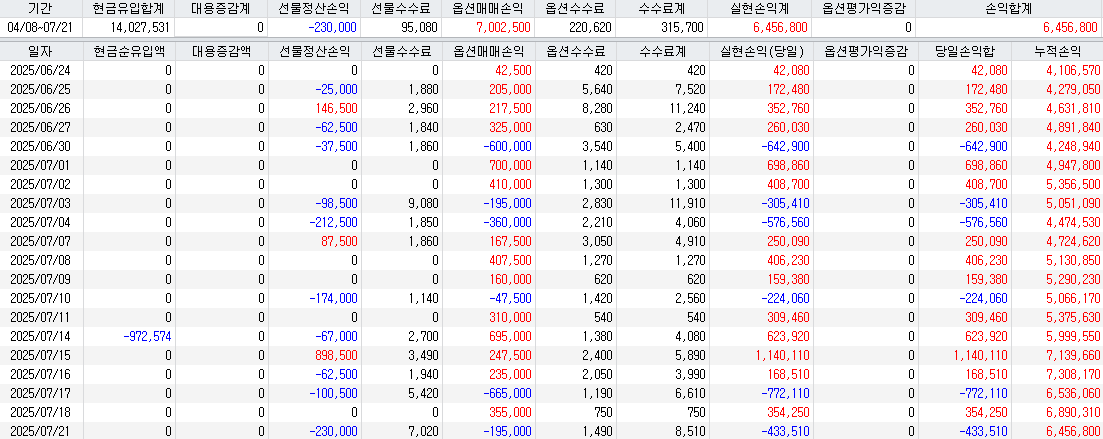Image resolution: width=1103 pixels, height=439 pixels.
Task: Select the date row 2025/07/17
Action: [41, 393]
